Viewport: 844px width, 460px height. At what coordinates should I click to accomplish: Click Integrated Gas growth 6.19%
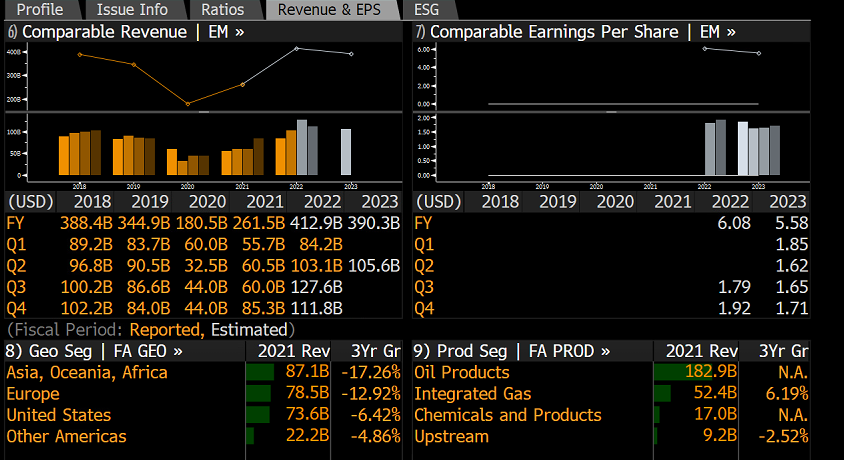tap(786, 394)
